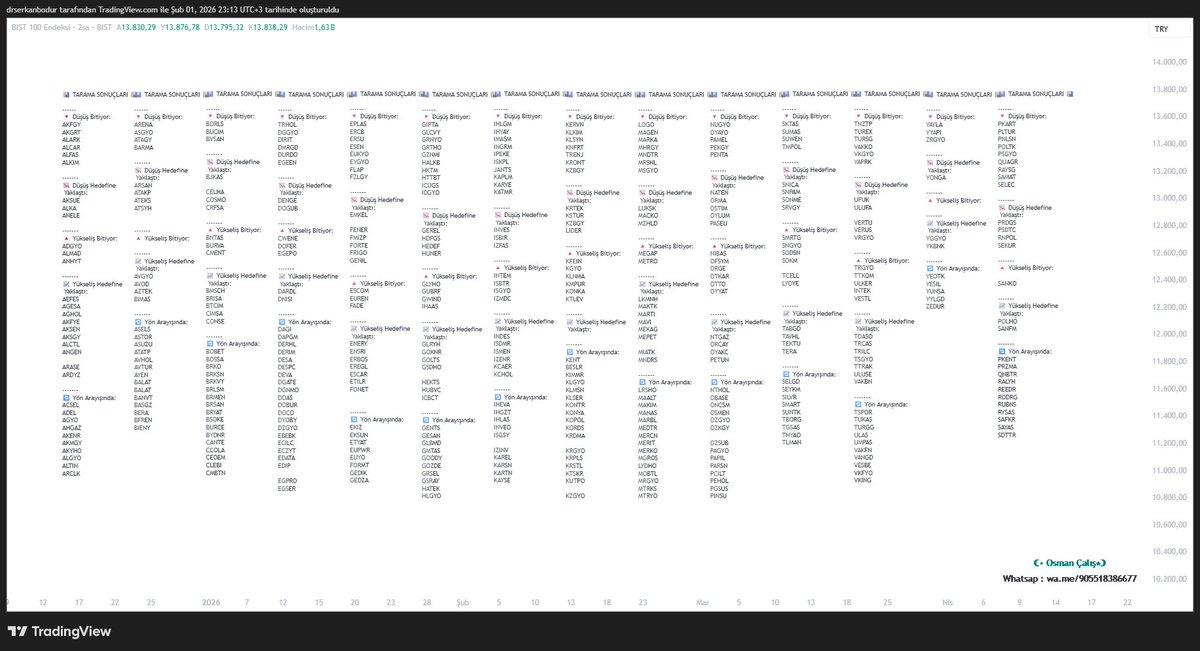Click the Mar month label on time axis
Image resolution: width=1200 pixels, height=651 pixels.
coord(703,603)
